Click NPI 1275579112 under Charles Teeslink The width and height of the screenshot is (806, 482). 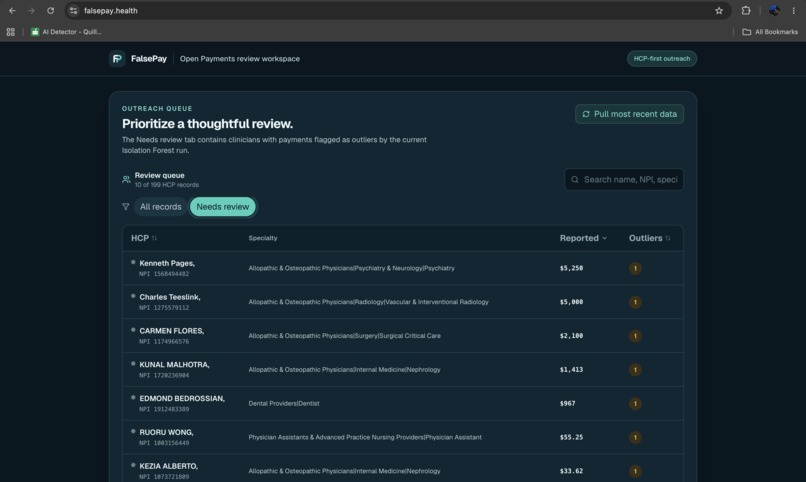164,308
